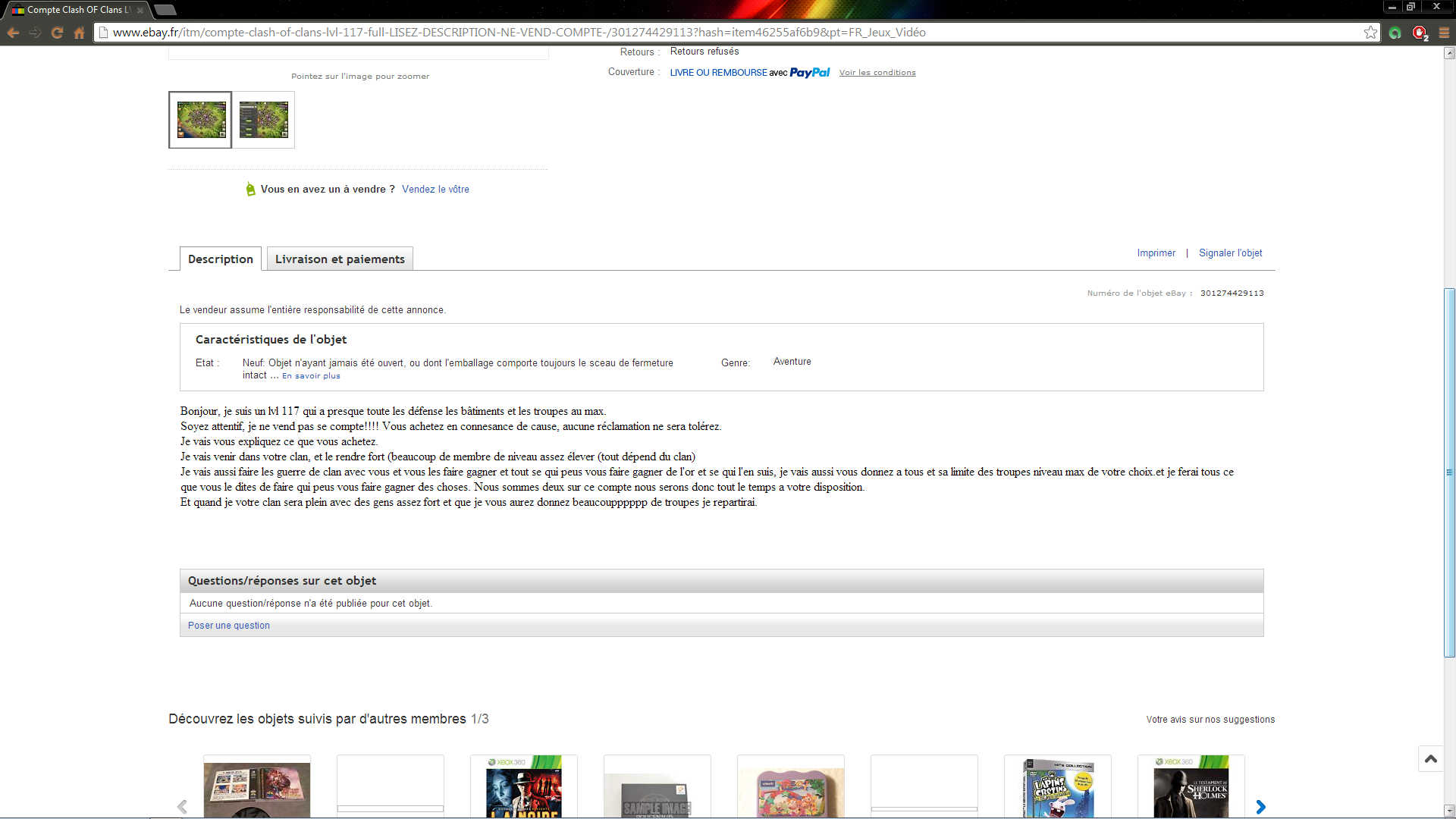Click Poser une question
The height and width of the screenshot is (819, 1456).
tap(228, 625)
